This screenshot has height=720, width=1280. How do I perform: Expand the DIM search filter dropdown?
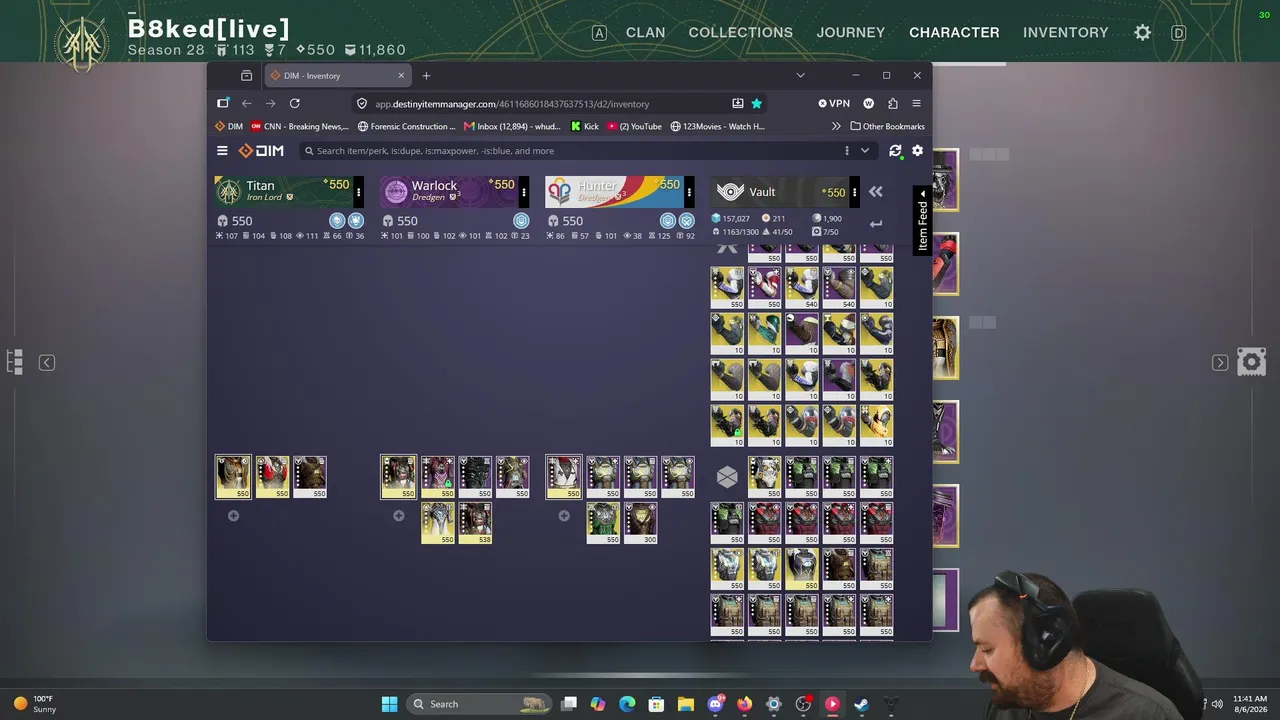click(865, 151)
